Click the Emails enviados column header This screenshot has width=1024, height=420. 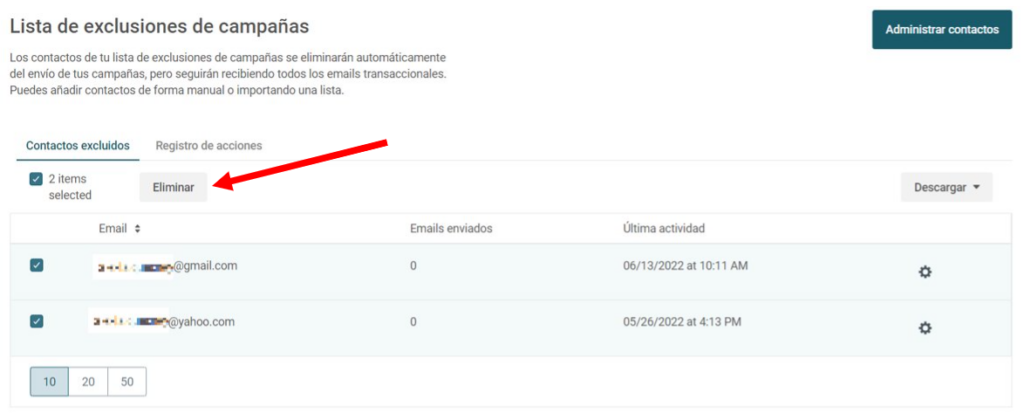tap(451, 229)
